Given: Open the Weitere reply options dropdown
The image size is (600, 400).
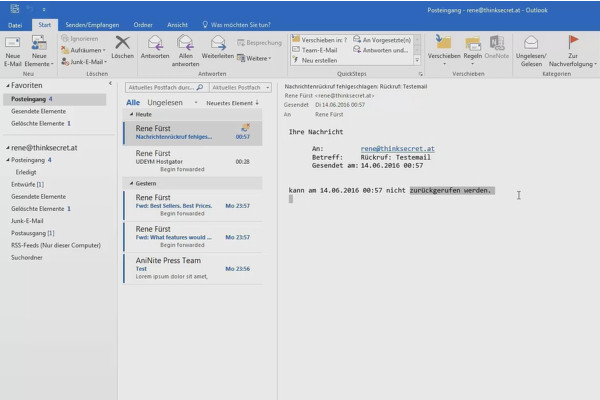Looking at the screenshot, I should (x=254, y=58).
